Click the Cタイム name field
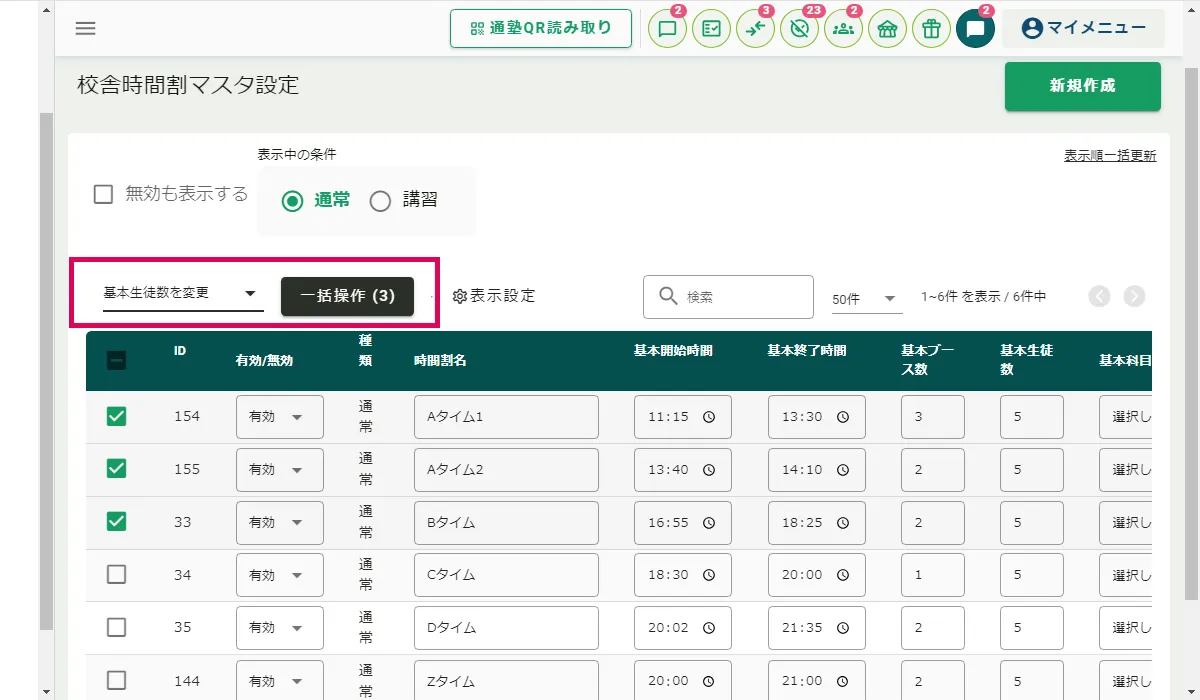 tap(506, 575)
